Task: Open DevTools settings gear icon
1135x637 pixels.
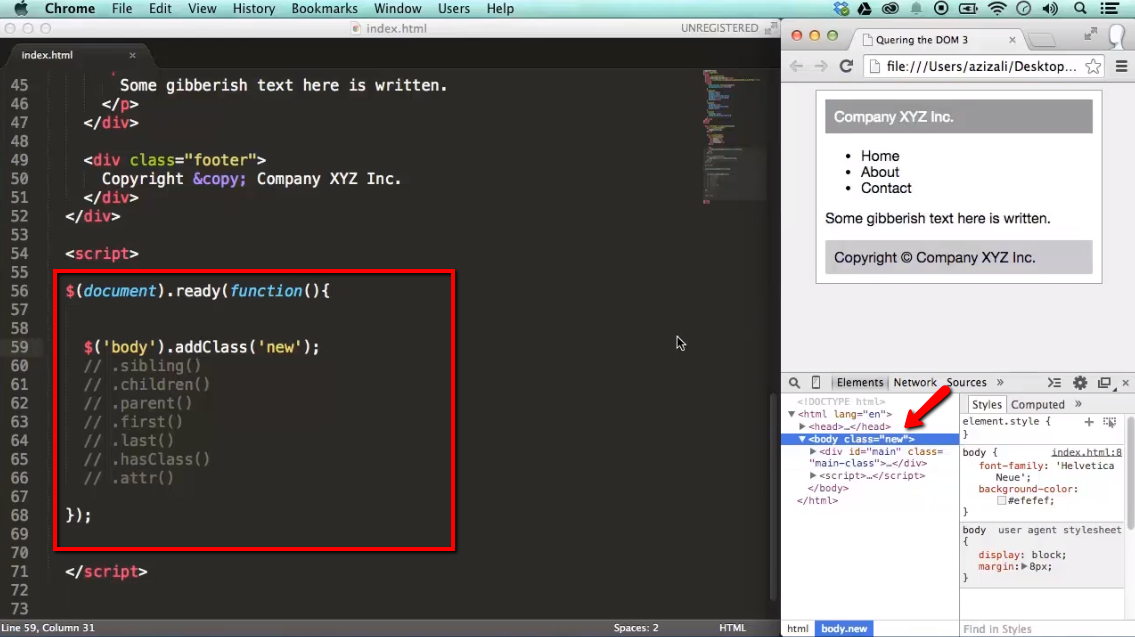Action: 1080,383
